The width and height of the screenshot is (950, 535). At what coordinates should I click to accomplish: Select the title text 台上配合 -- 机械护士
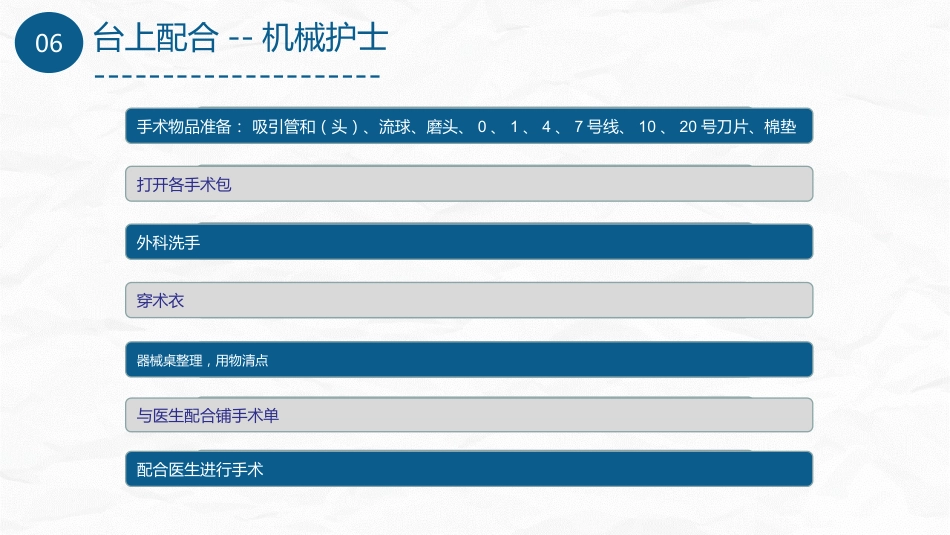[x=241, y=38]
